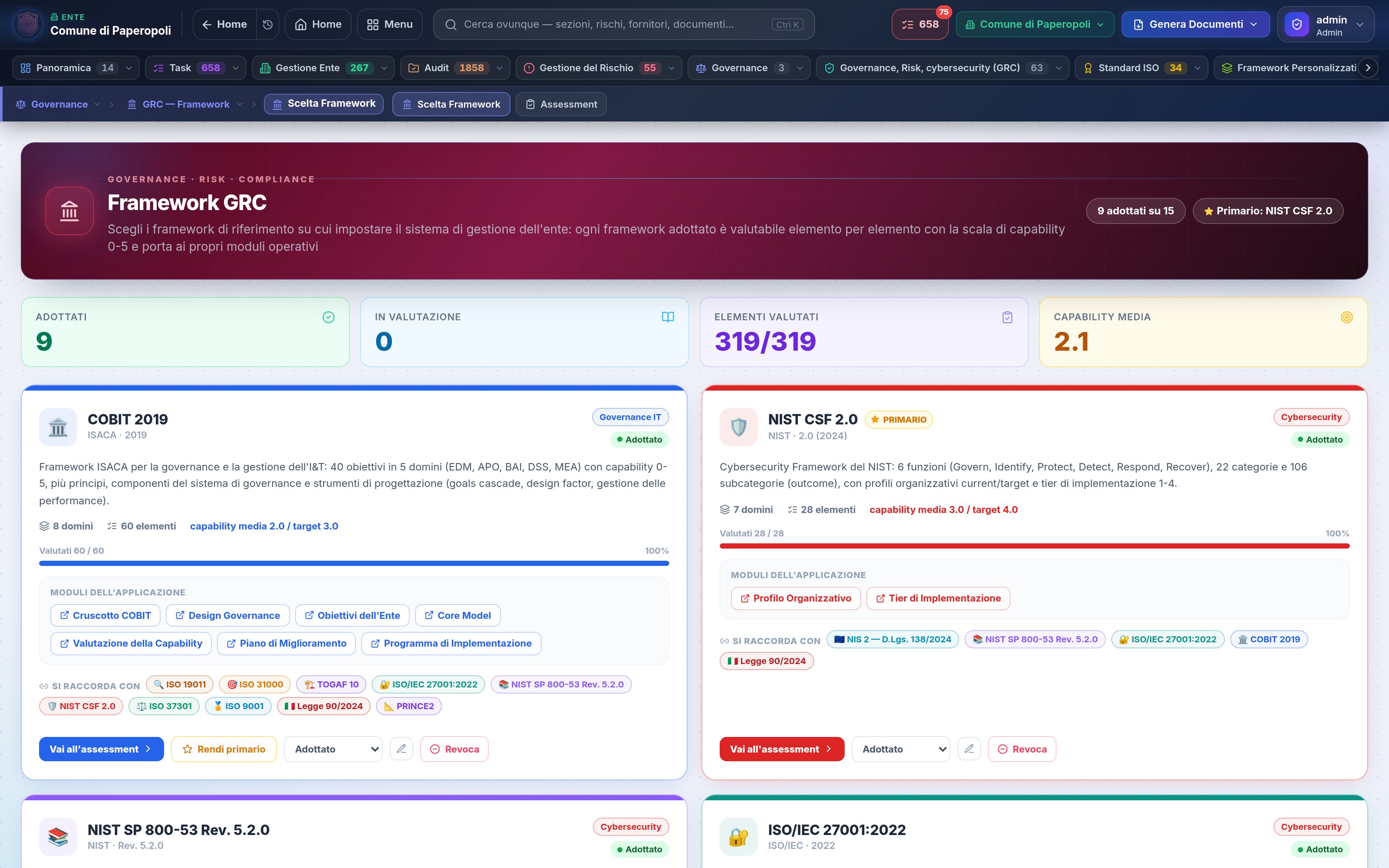Viewport: 1389px width, 868px height.
Task: Revoke COBIT 2019 with Revoca button
Action: pos(454,749)
